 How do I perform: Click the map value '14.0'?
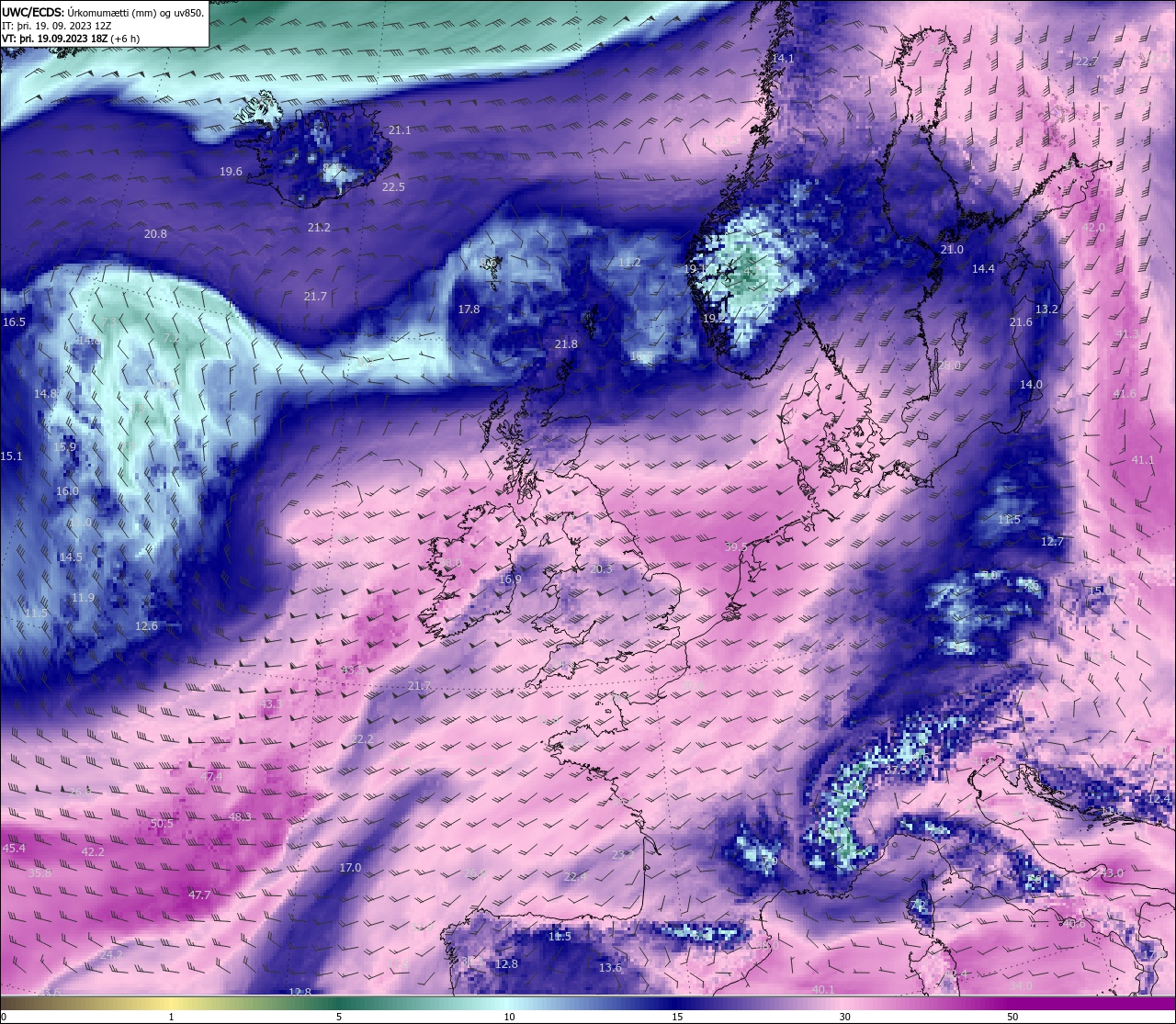[1031, 385]
